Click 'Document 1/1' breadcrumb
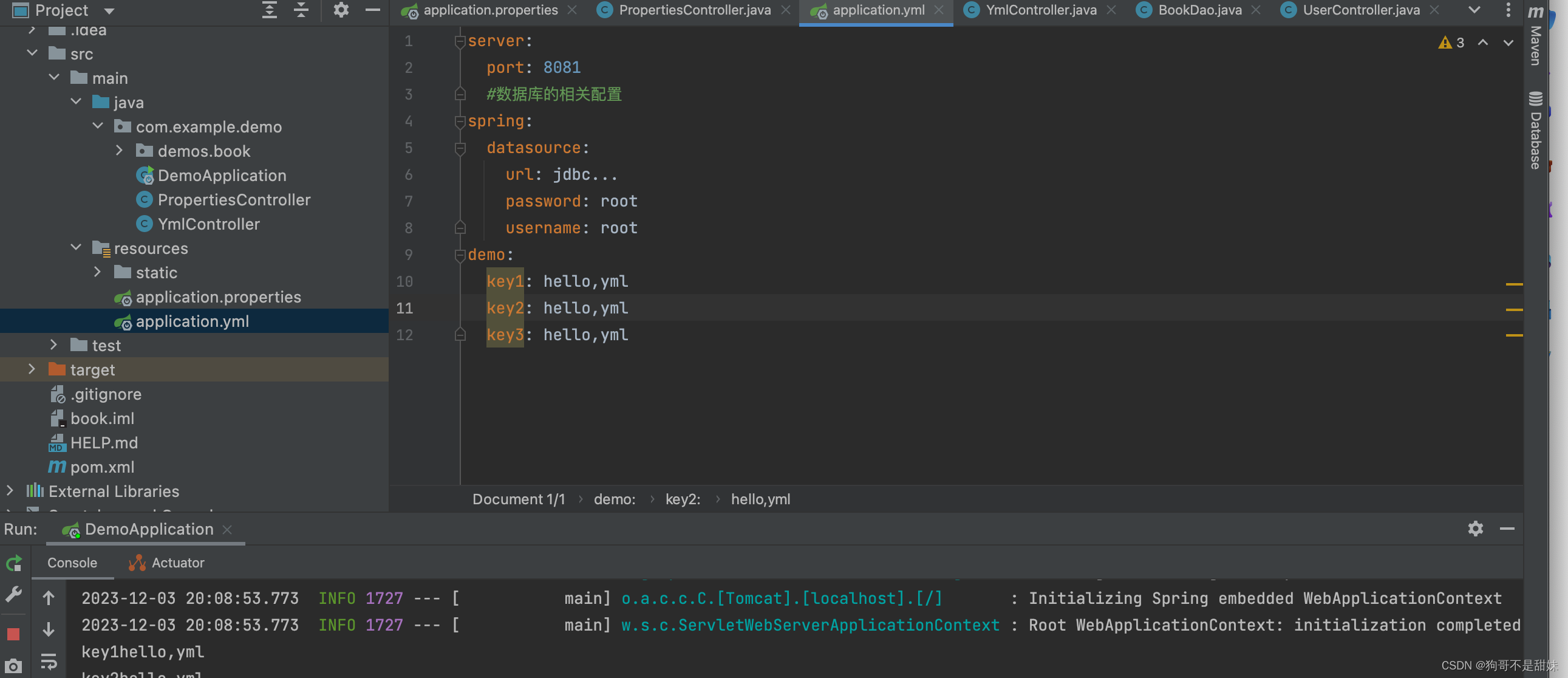Image resolution: width=1568 pixels, height=678 pixels. click(x=519, y=499)
